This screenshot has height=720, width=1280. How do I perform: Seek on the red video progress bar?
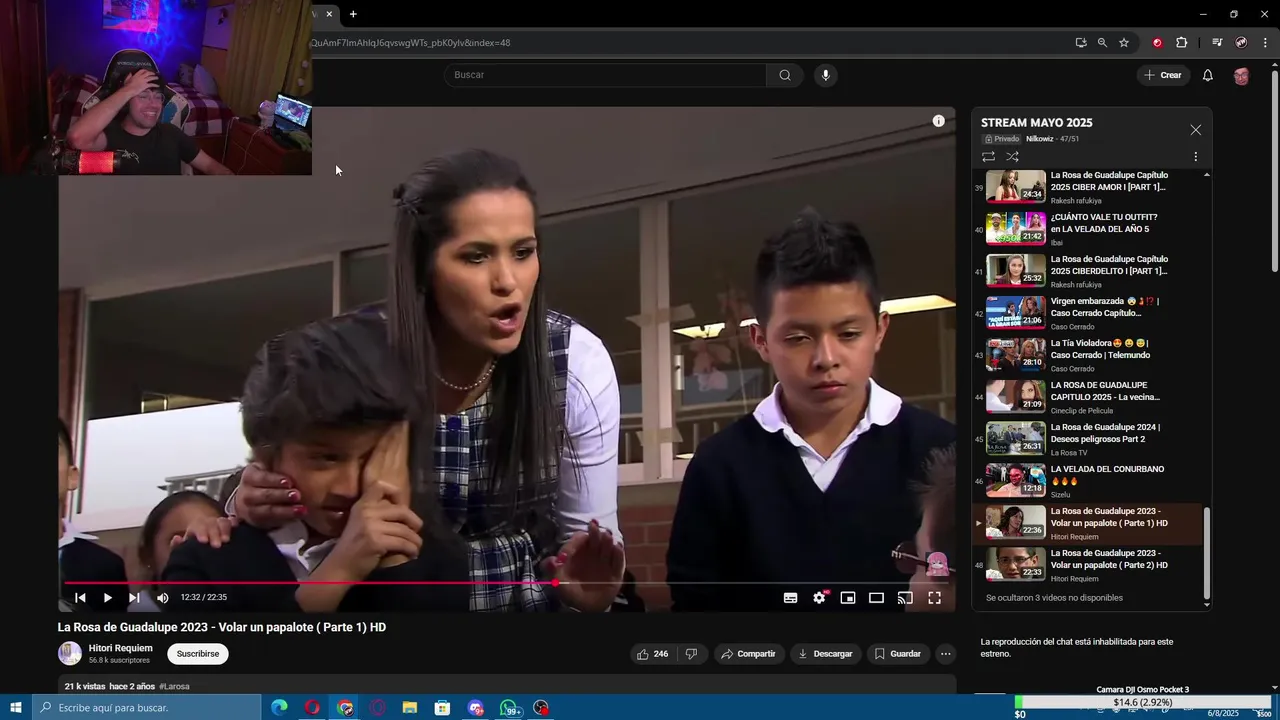505,582
